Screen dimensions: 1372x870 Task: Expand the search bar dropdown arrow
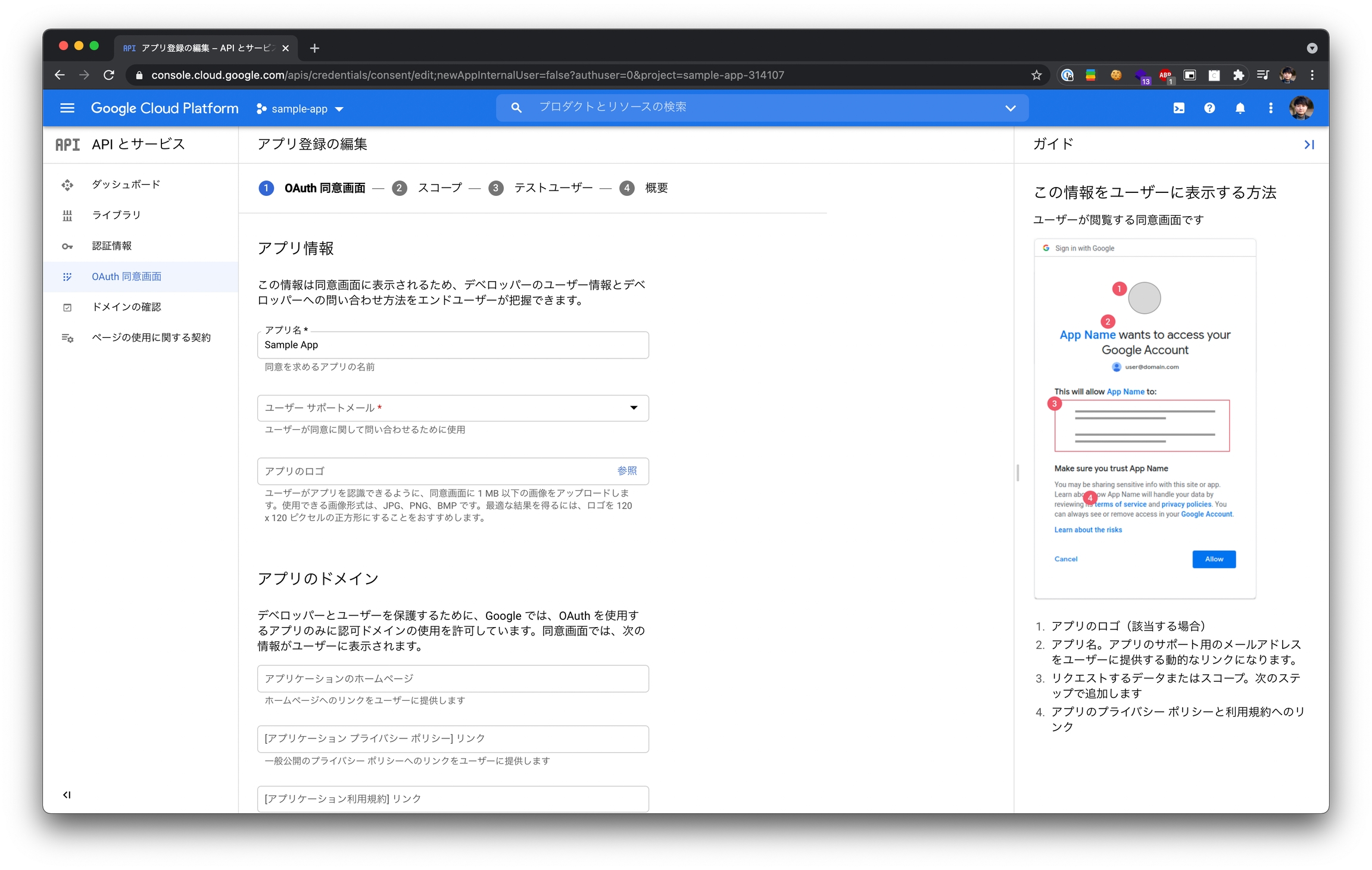pyautogui.click(x=1010, y=108)
